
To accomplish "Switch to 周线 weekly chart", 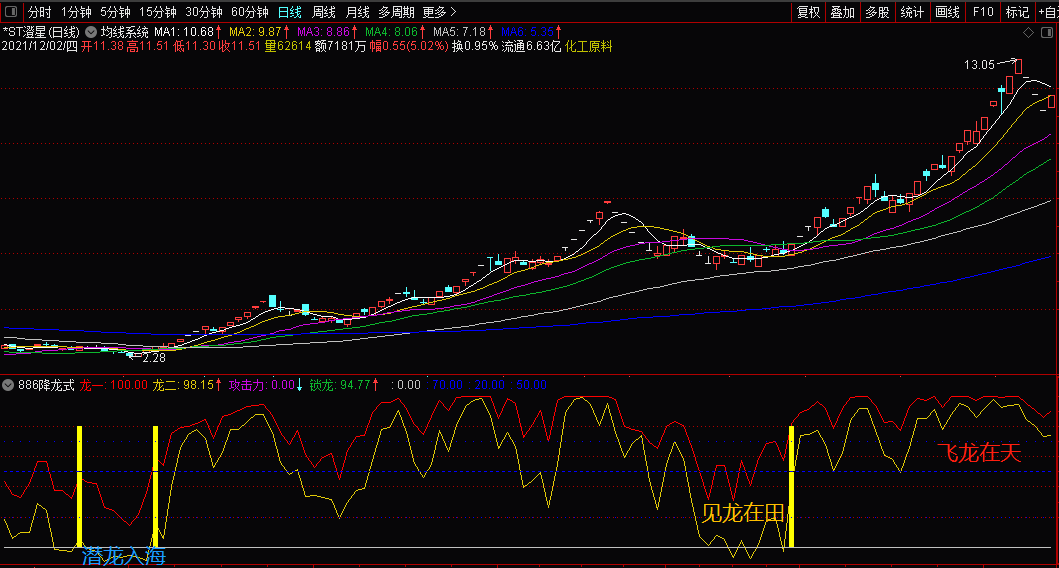I will click(x=324, y=12).
